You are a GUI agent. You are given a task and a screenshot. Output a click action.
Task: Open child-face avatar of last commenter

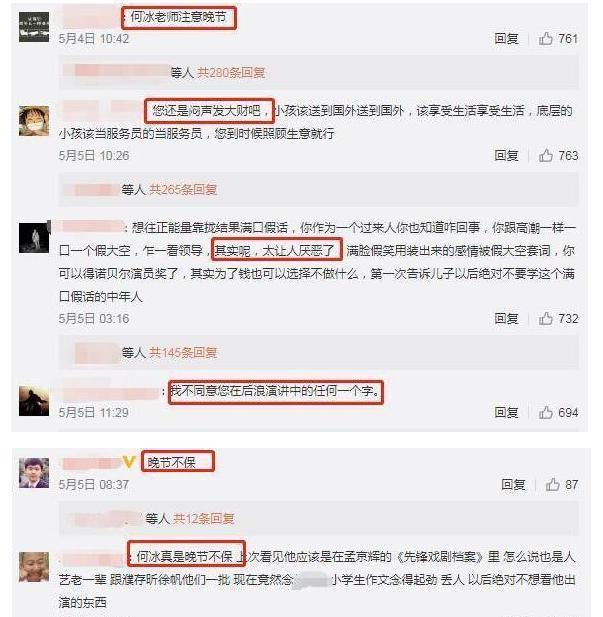(34, 567)
